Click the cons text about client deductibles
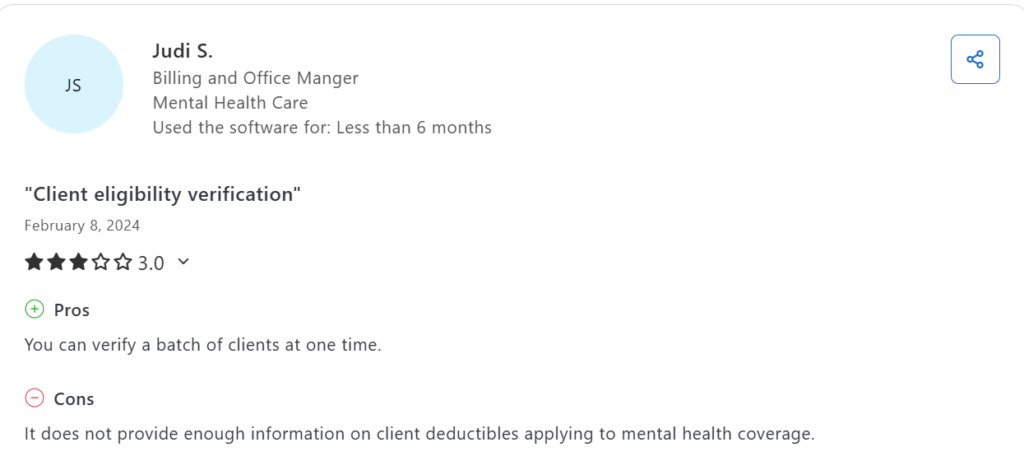 (x=420, y=434)
